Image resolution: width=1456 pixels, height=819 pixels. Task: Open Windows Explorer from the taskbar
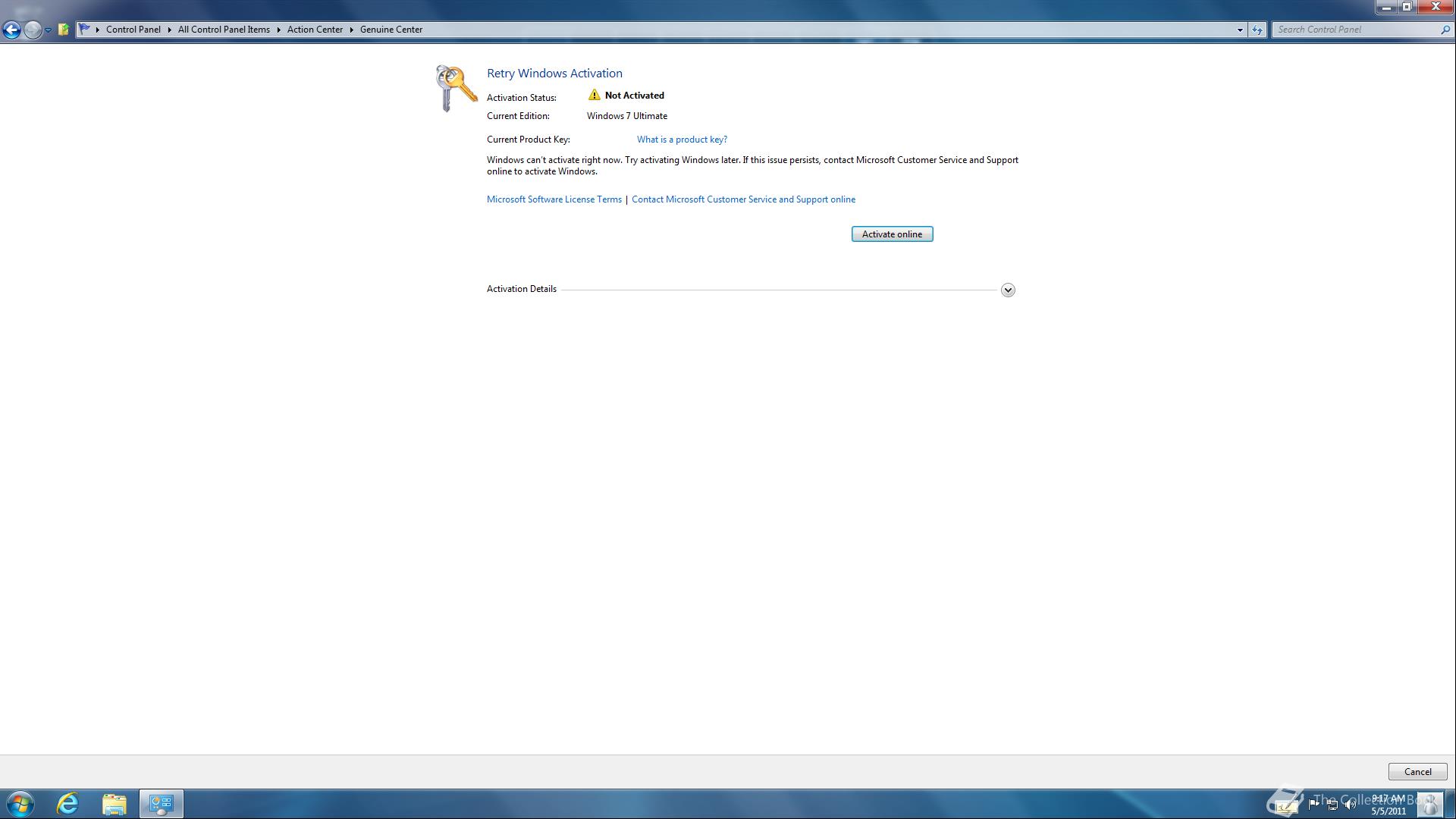[114, 804]
